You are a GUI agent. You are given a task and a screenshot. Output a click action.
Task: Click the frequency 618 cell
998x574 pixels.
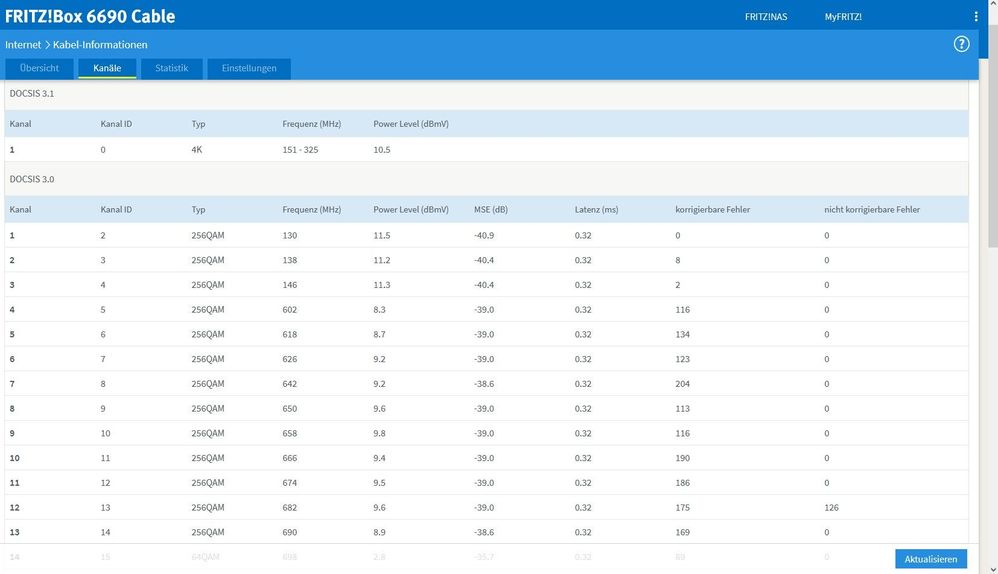point(290,334)
